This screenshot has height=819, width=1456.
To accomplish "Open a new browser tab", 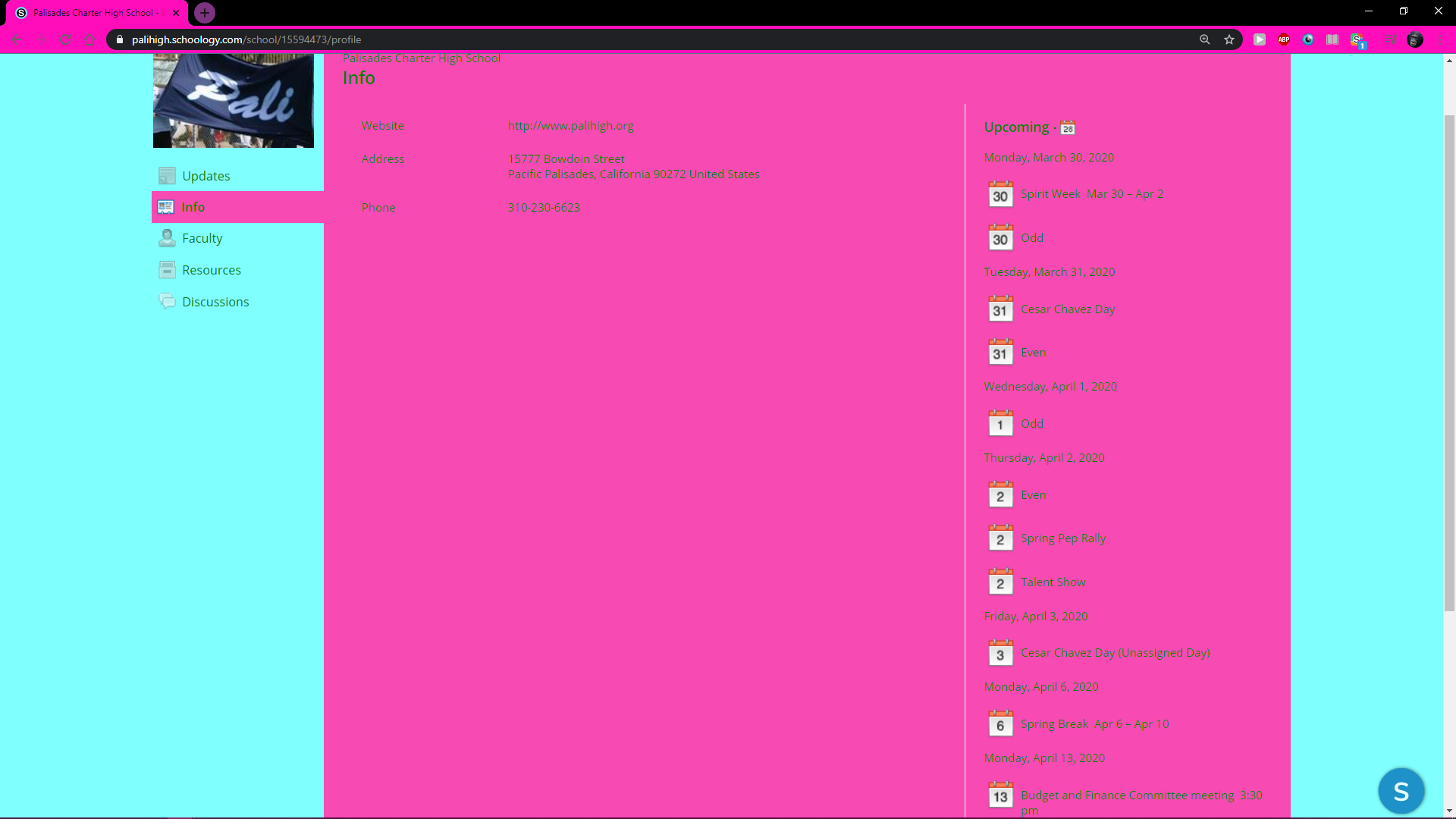I will [x=205, y=13].
